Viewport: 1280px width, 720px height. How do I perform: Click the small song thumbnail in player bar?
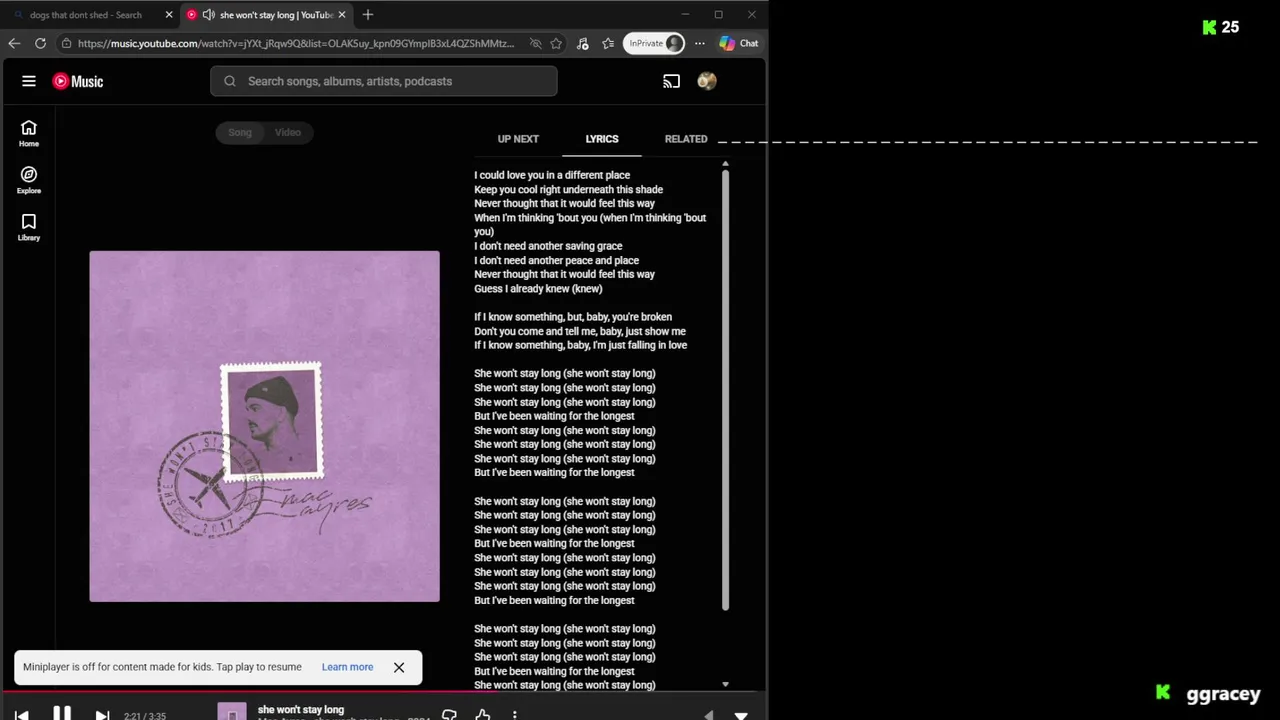232,713
